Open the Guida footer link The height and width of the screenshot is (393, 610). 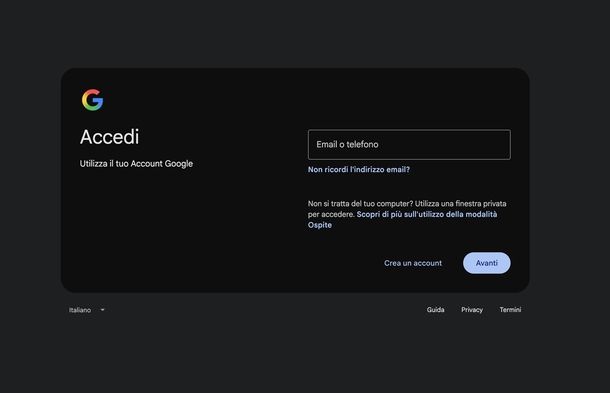point(435,310)
